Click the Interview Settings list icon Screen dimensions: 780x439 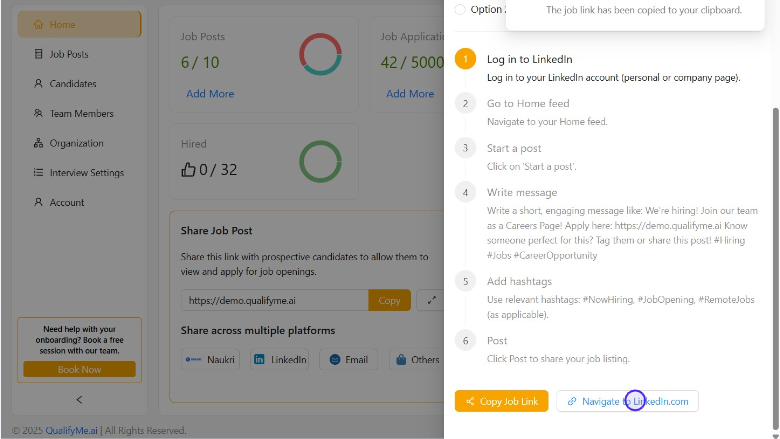point(39,173)
